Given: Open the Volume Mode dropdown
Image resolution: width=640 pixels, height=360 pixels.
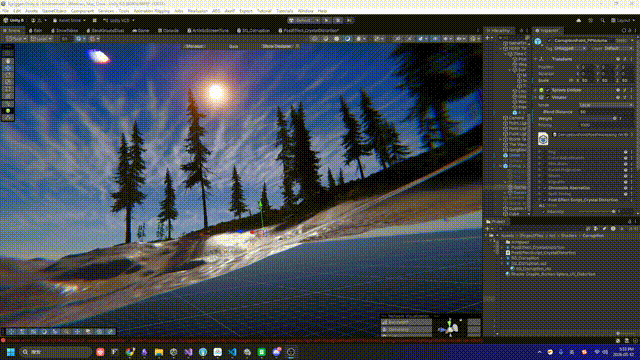Looking at the screenshot, I should tap(606, 105).
